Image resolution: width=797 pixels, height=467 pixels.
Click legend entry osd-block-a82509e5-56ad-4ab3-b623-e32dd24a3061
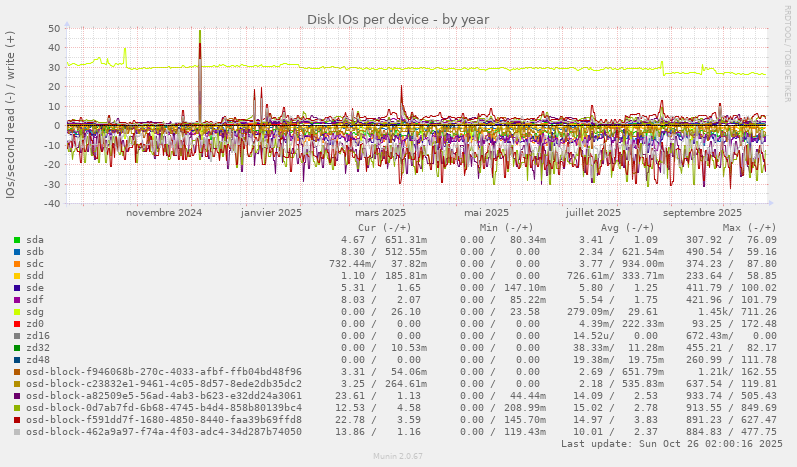pyautogui.click(x=164, y=396)
